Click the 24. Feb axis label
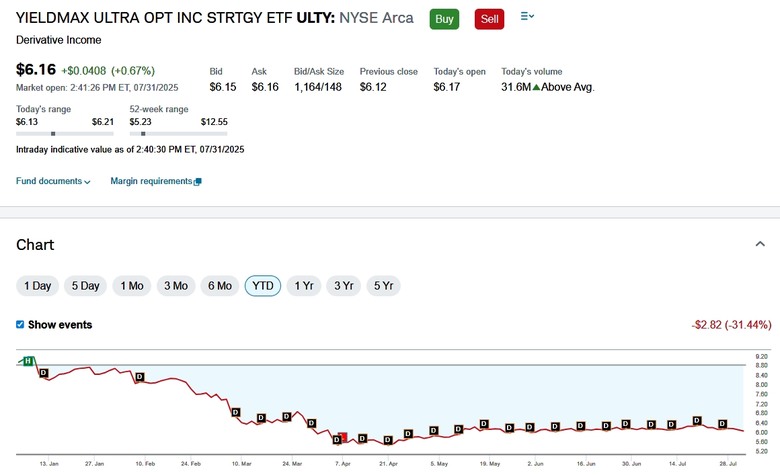Viewport: 780px width, 475px height. click(x=191, y=464)
